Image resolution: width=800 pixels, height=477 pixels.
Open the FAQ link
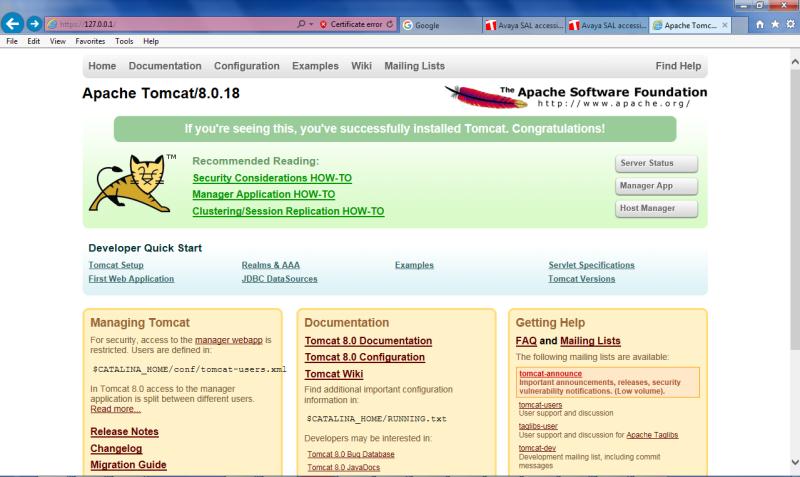coord(526,341)
